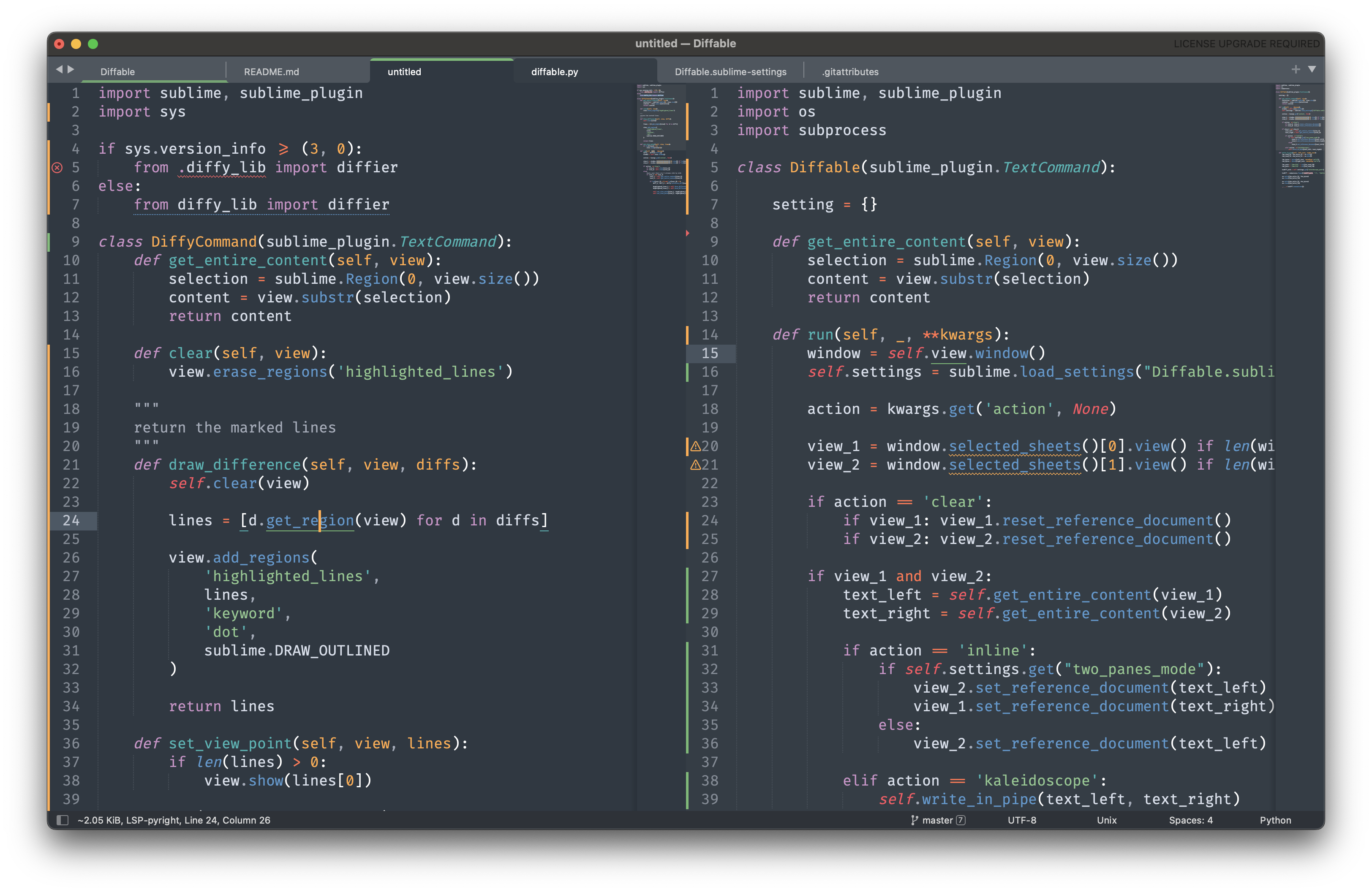
Task: Click the forward navigation arrow in tab bar
Action: click(71, 69)
